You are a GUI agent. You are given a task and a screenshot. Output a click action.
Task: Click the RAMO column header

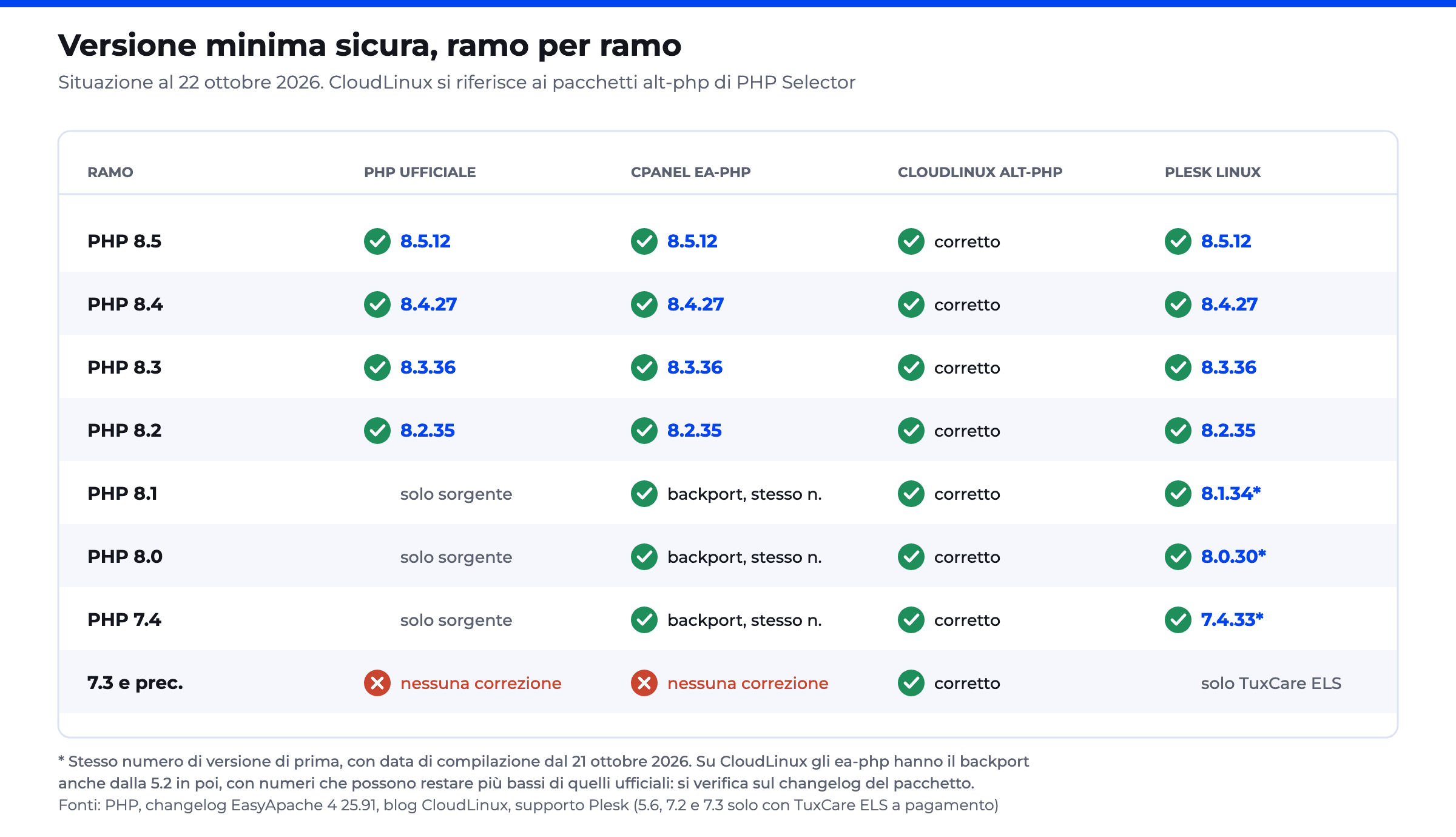point(110,172)
